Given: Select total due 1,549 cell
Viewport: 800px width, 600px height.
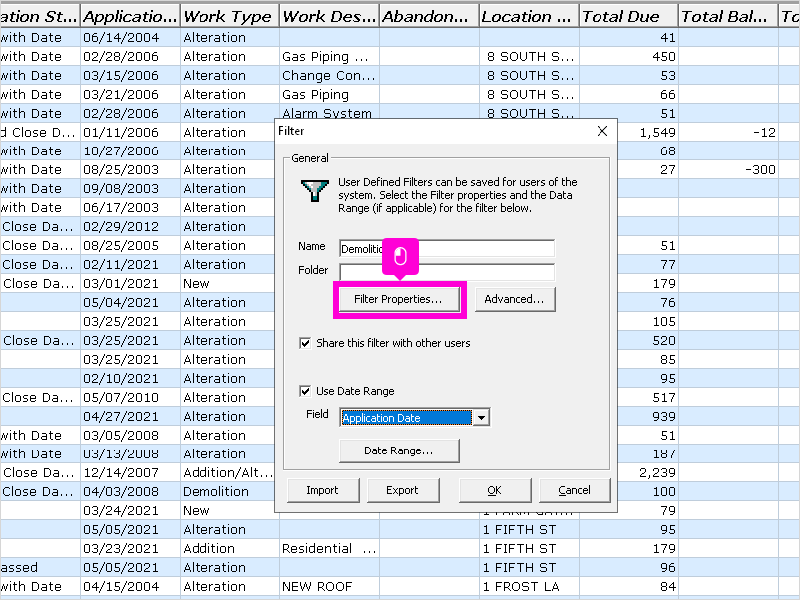Looking at the screenshot, I should point(648,133).
